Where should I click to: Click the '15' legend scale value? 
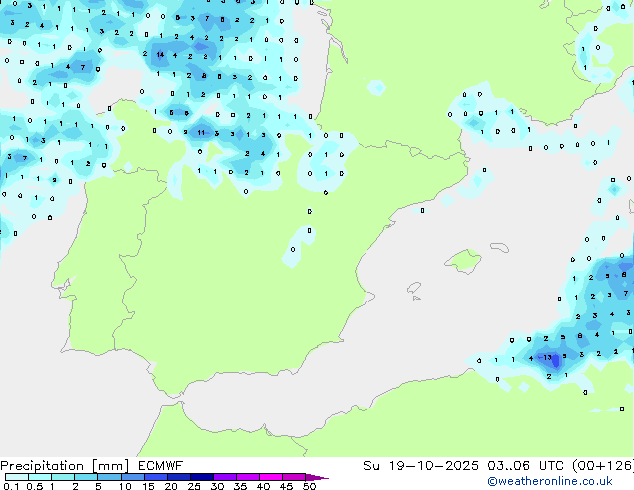[148, 486]
